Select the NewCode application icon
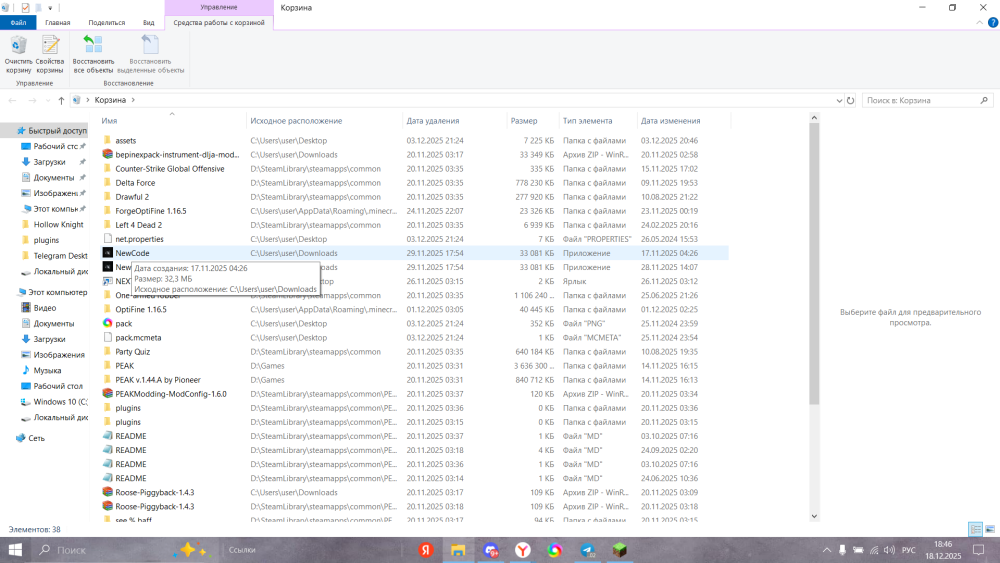 [x=108, y=253]
